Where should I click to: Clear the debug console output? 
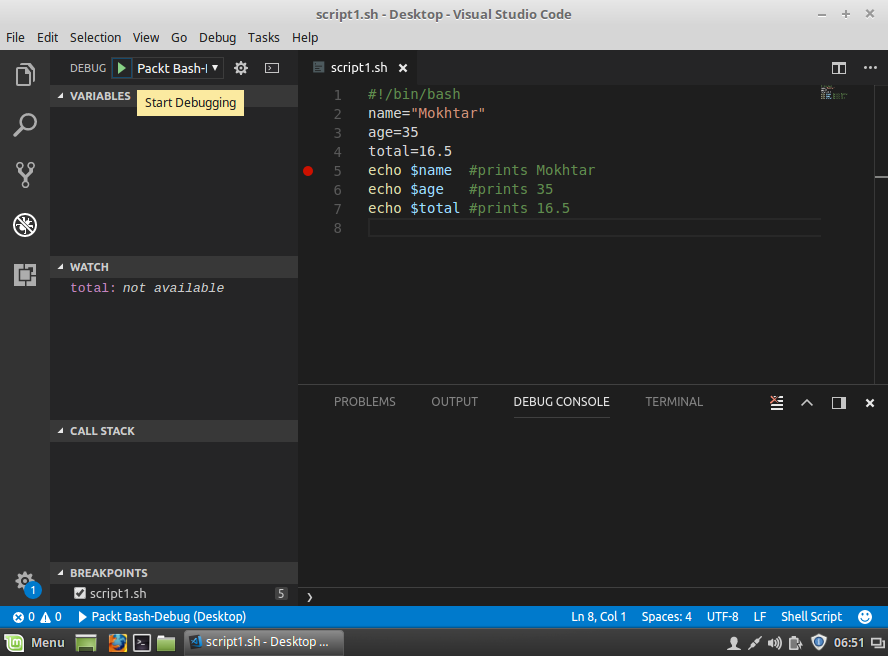coord(777,402)
